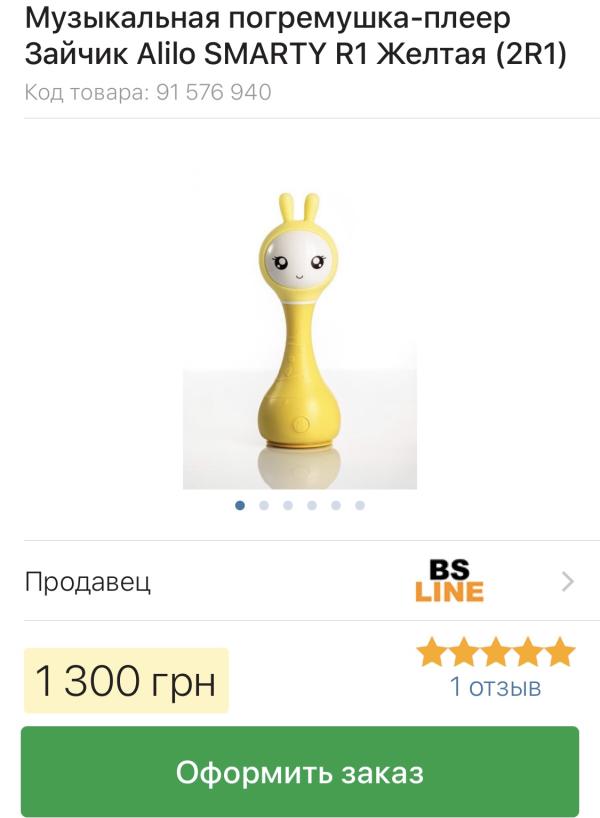Open the Продавец seller row
Image resolution: width=600 pixels, height=818 pixels.
pos(300,581)
